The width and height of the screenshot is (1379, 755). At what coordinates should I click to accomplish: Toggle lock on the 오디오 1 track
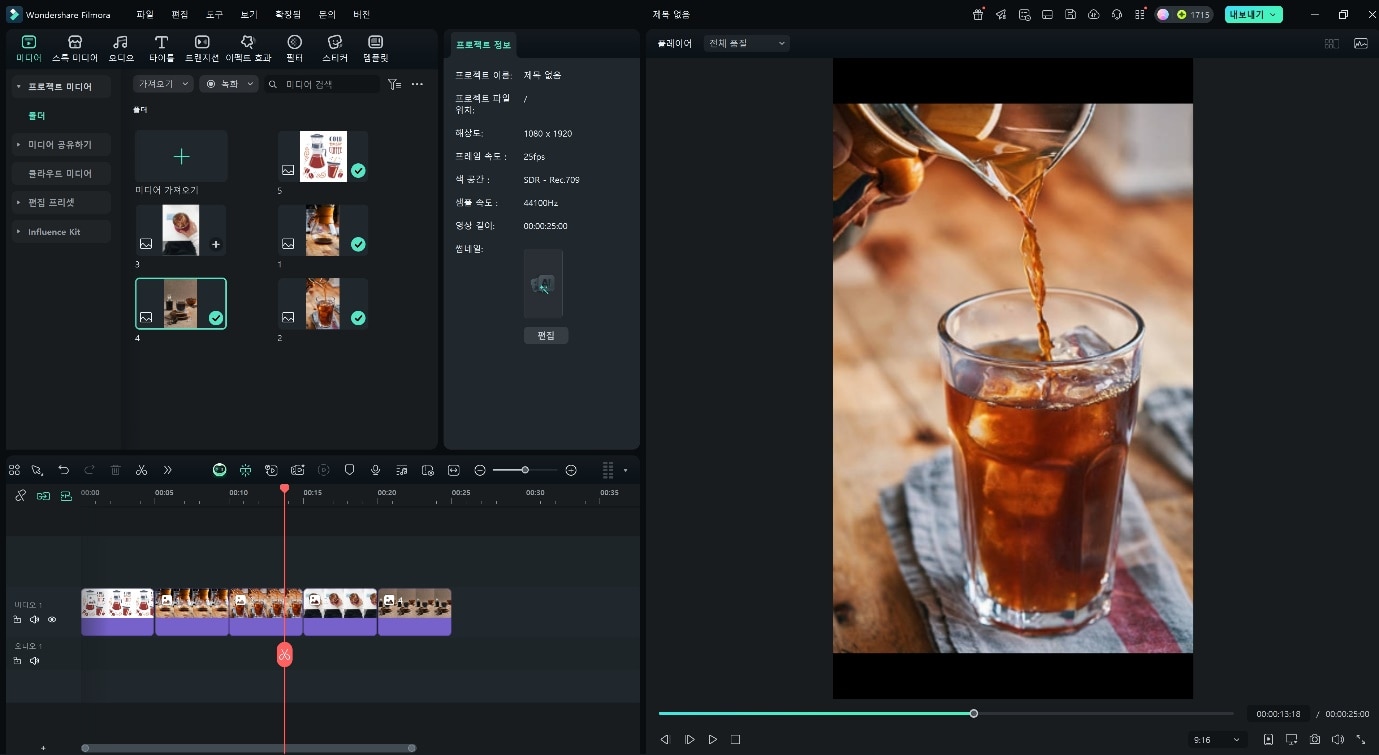(x=18, y=661)
